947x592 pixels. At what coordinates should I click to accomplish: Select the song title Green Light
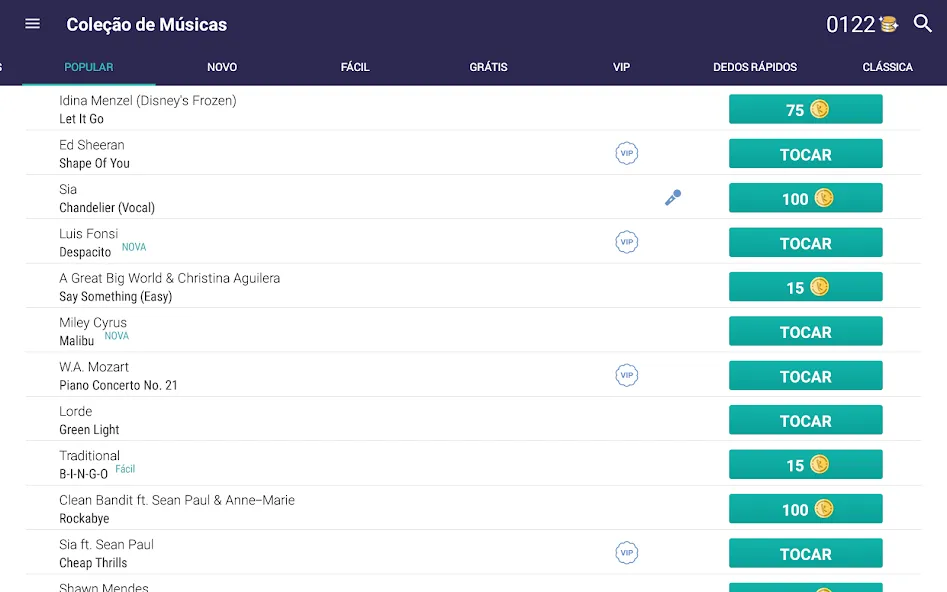[x=89, y=430]
